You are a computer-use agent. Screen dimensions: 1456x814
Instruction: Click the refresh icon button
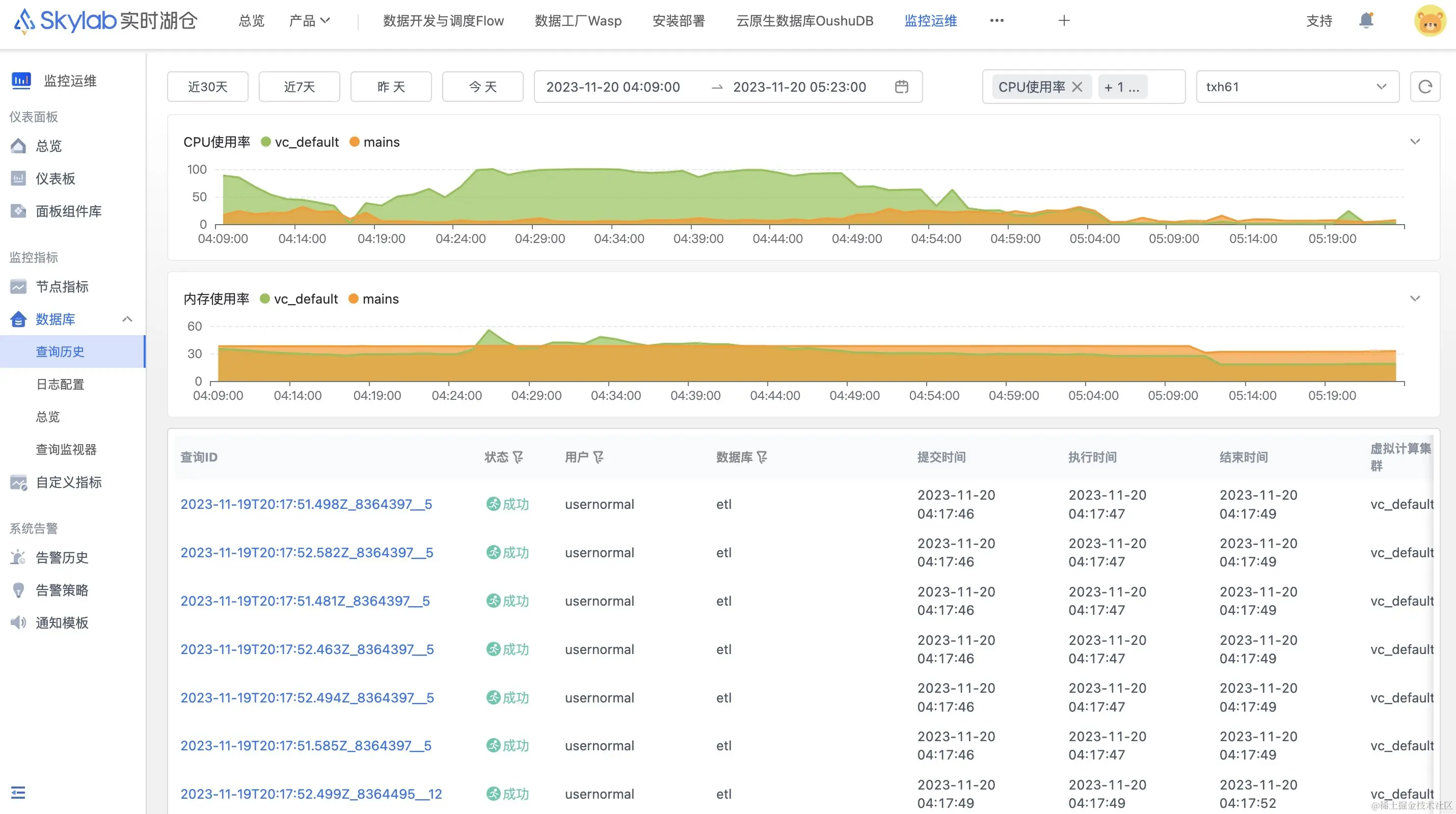[x=1425, y=87]
